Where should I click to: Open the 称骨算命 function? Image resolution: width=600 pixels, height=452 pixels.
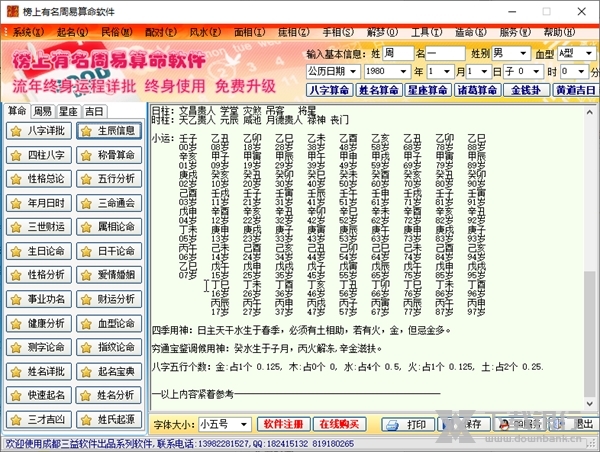109,155
